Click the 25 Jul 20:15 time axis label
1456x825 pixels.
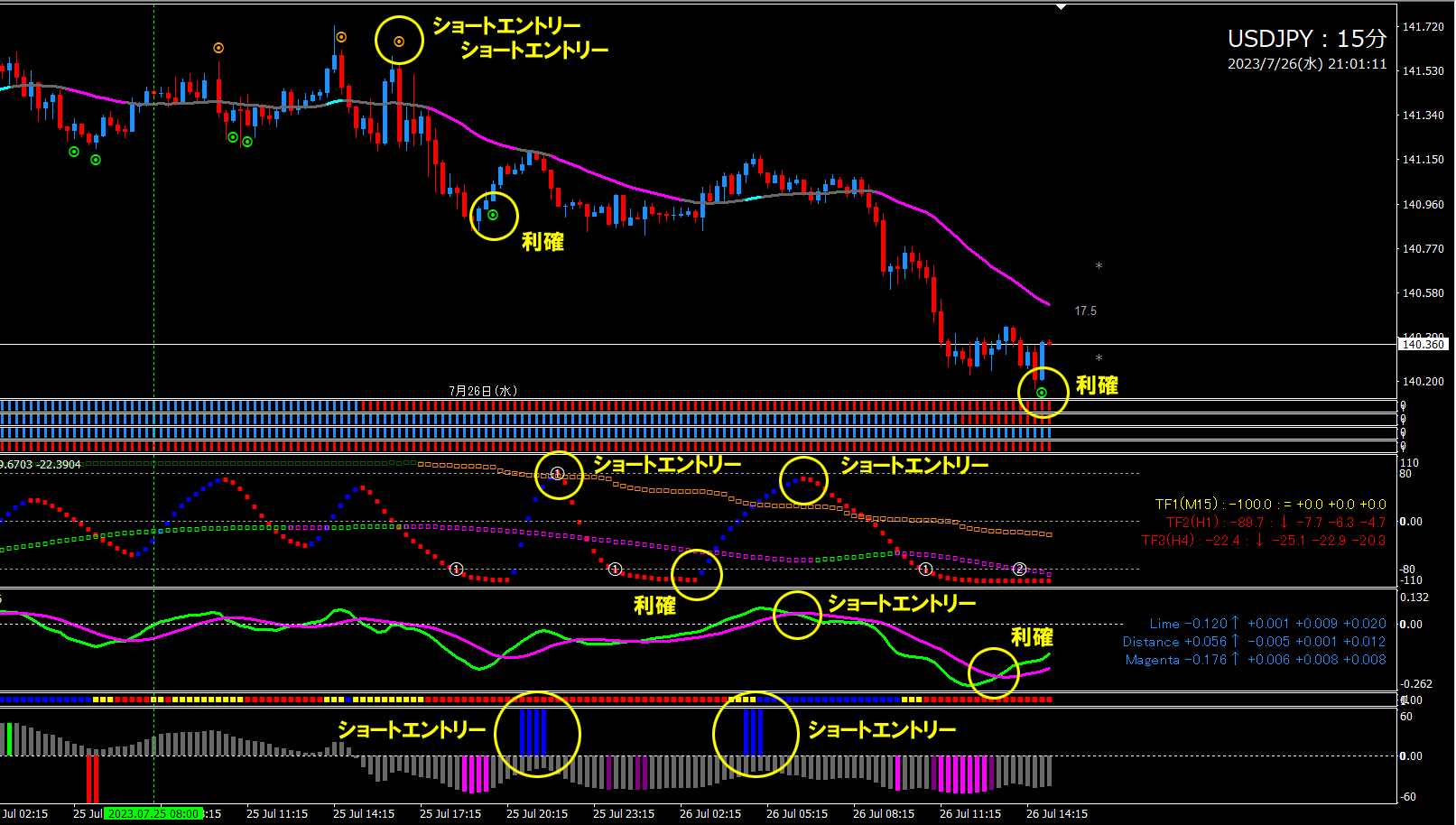pos(537,813)
